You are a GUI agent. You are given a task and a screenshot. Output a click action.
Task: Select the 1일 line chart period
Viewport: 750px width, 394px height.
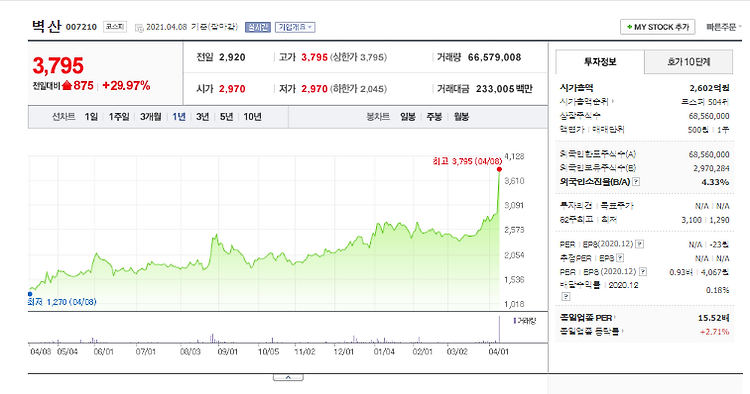(x=91, y=117)
